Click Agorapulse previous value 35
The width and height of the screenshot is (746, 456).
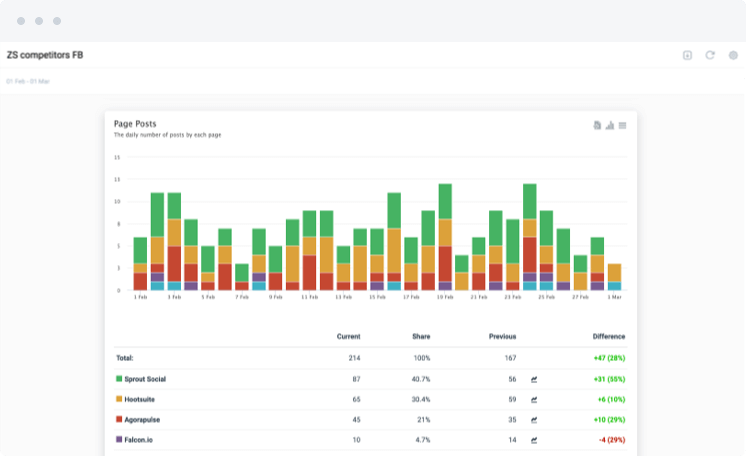pyautogui.click(x=512, y=420)
